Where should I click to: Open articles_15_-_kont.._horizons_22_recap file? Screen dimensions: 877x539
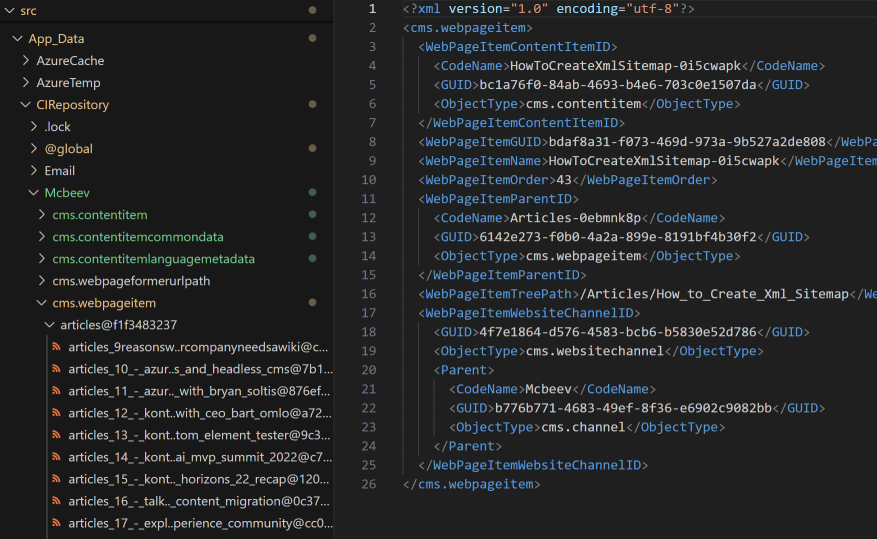pos(199,479)
